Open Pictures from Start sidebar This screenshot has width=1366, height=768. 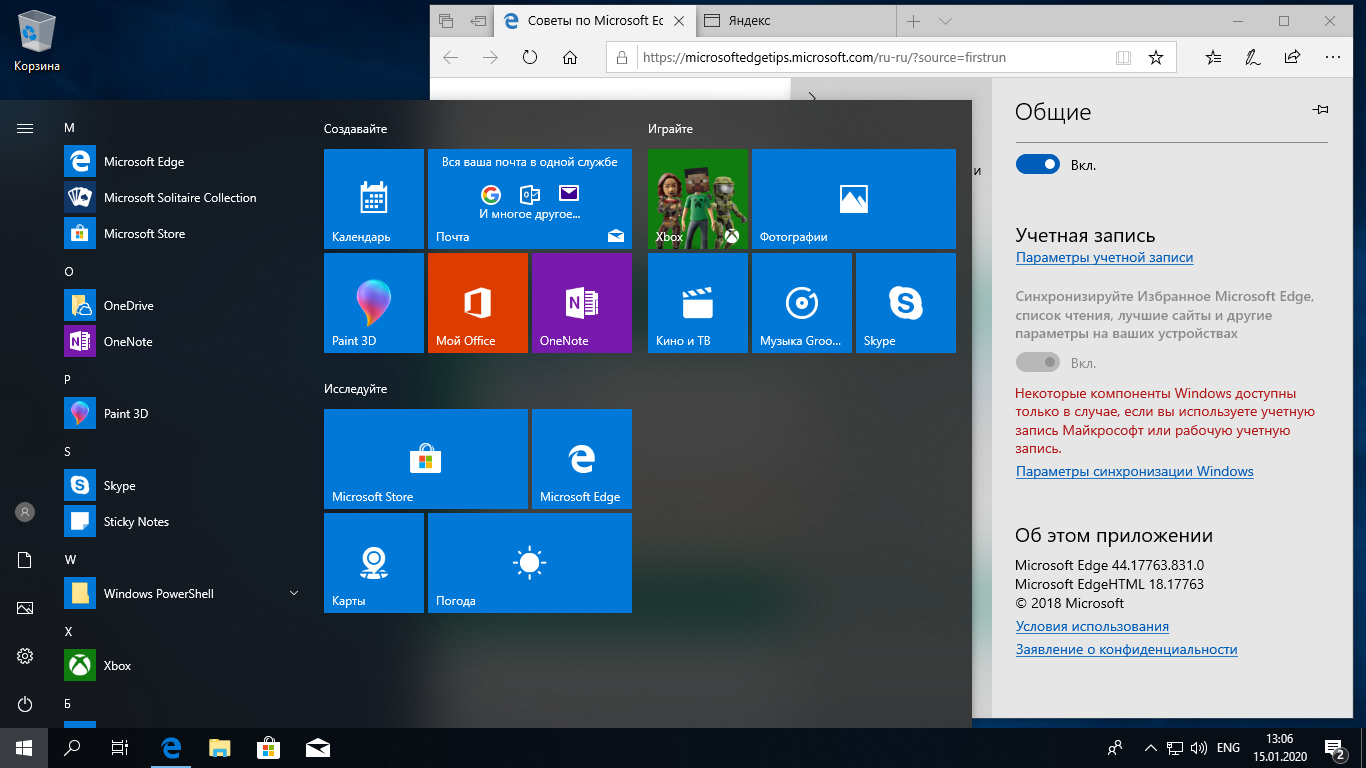(x=25, y=608)
